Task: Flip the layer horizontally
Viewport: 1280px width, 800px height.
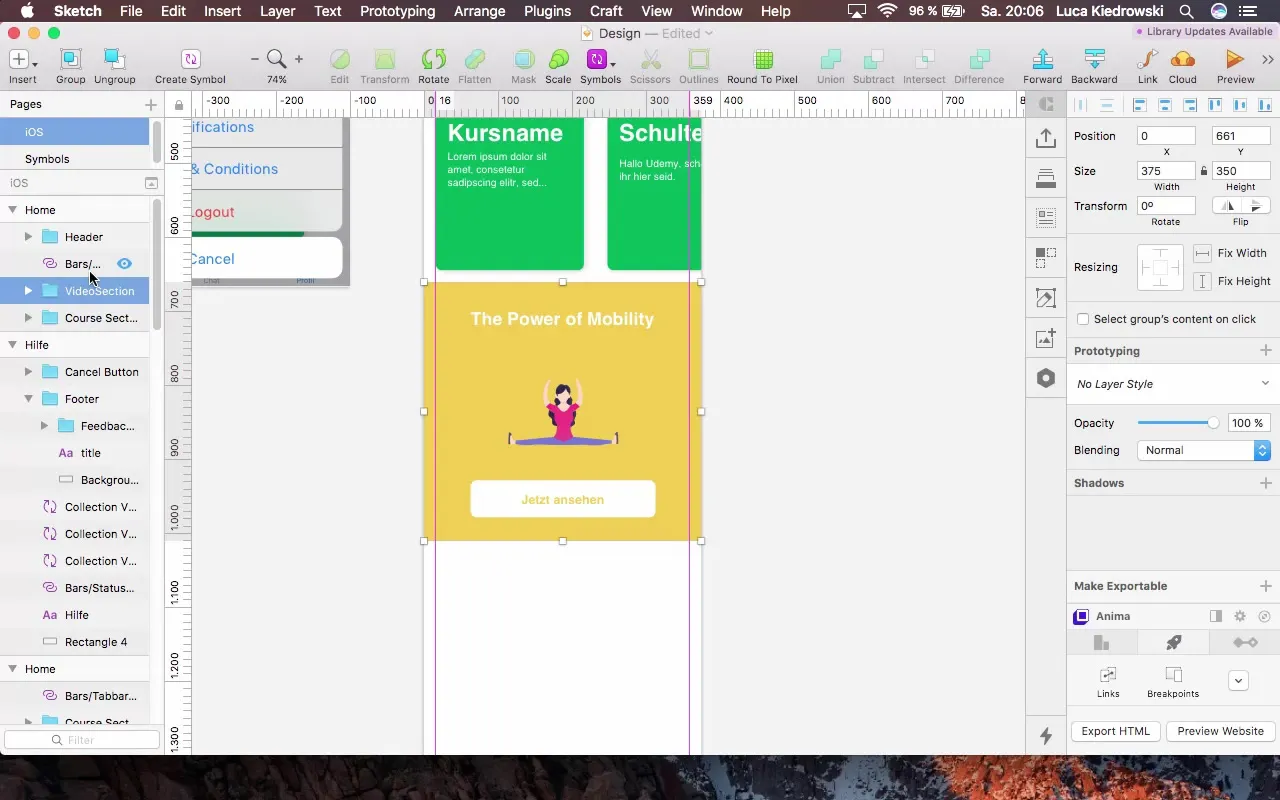Action: click(x=1227, y=206)
